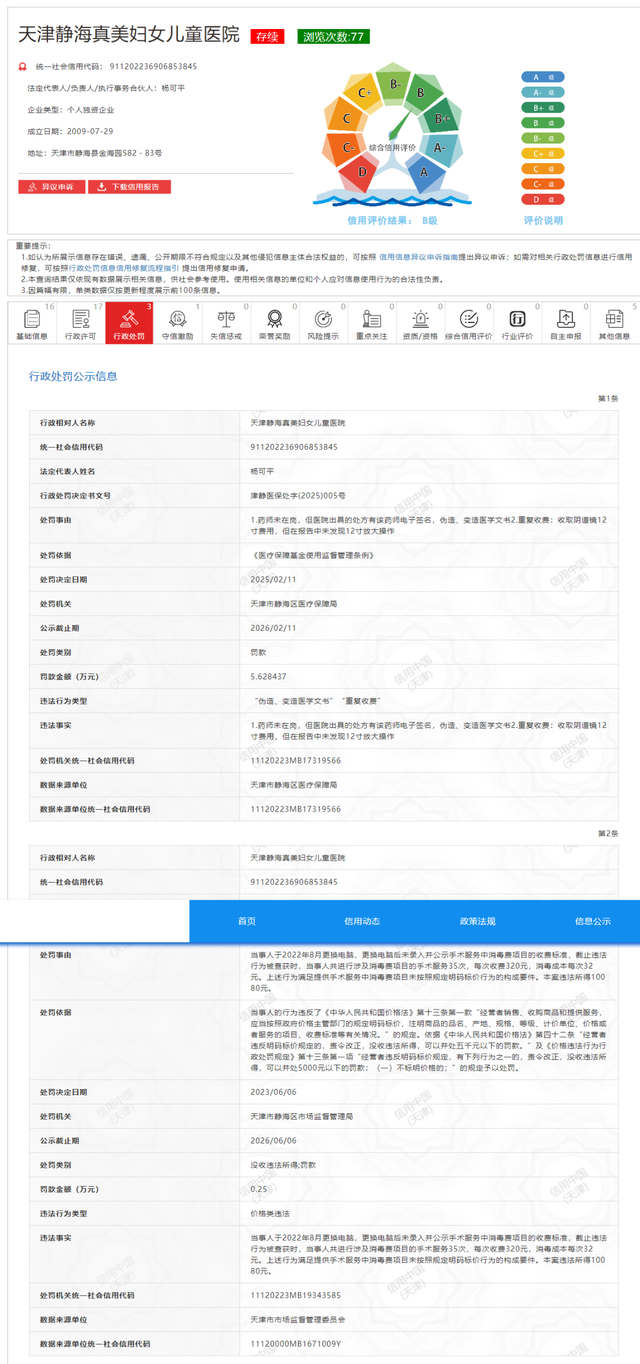Go to 首页 in the blue navigation bar
Image resolution: width=640 pixels, height=1364 pixels.
[x=246, y=921]
